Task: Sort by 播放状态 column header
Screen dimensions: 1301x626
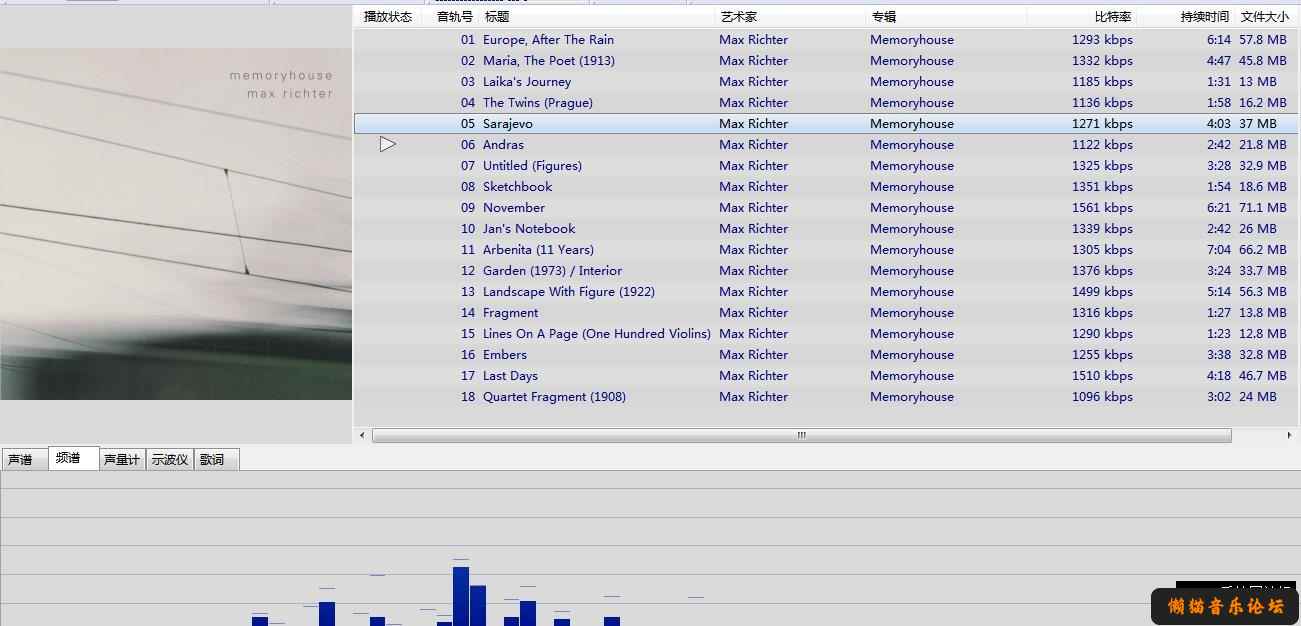Action: (388, 17)
